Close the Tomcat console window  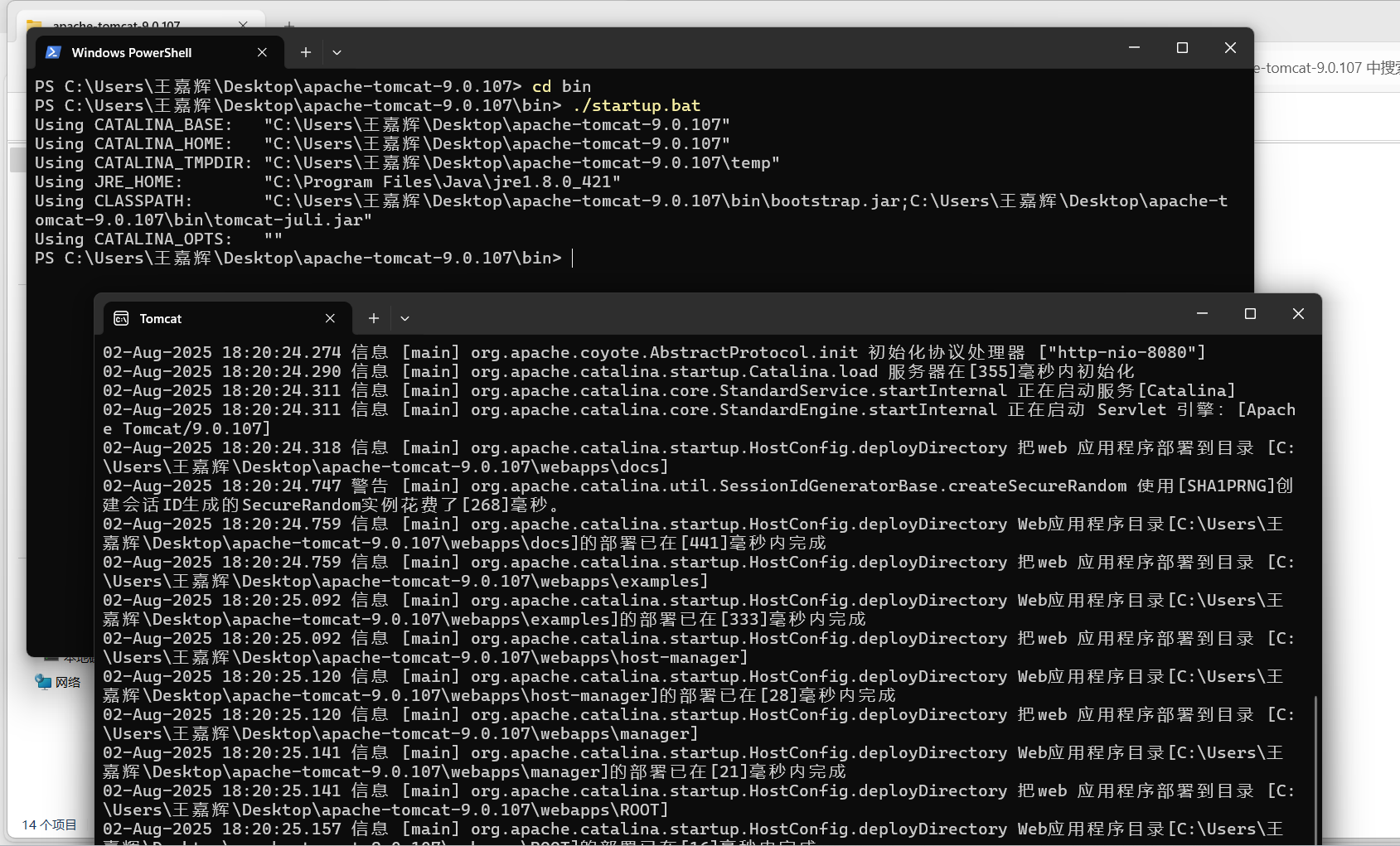[1298, 314]
